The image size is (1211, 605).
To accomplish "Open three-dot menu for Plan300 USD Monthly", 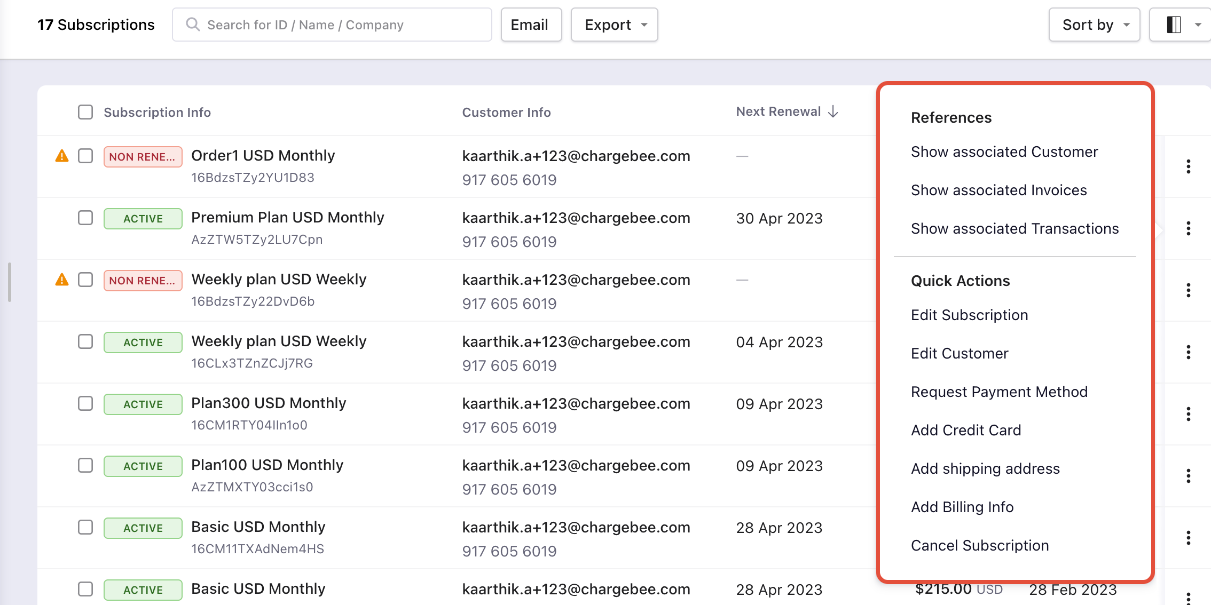I will pos(1188,414).
